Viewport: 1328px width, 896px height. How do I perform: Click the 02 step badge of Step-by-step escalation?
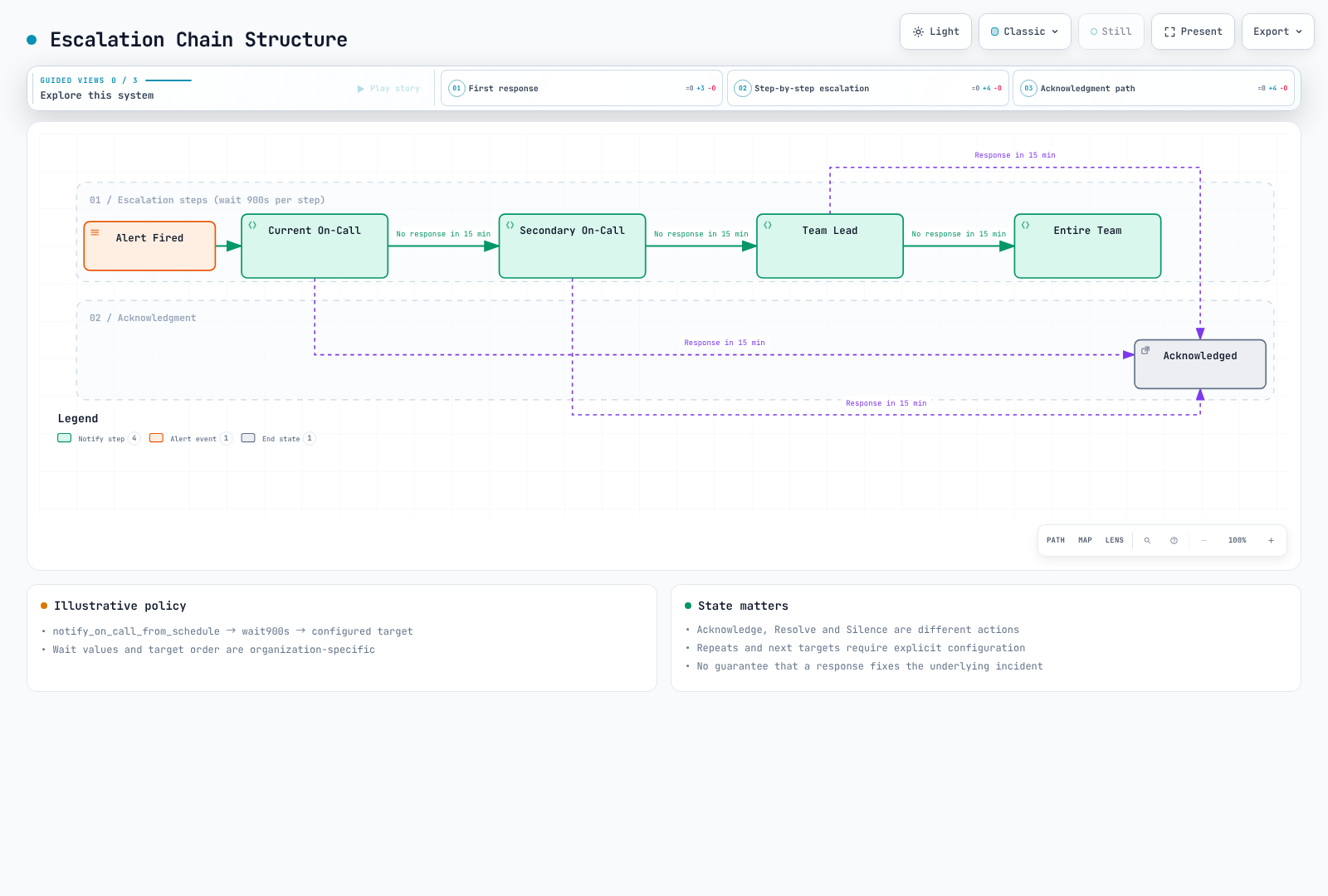[x=743, y=88]
